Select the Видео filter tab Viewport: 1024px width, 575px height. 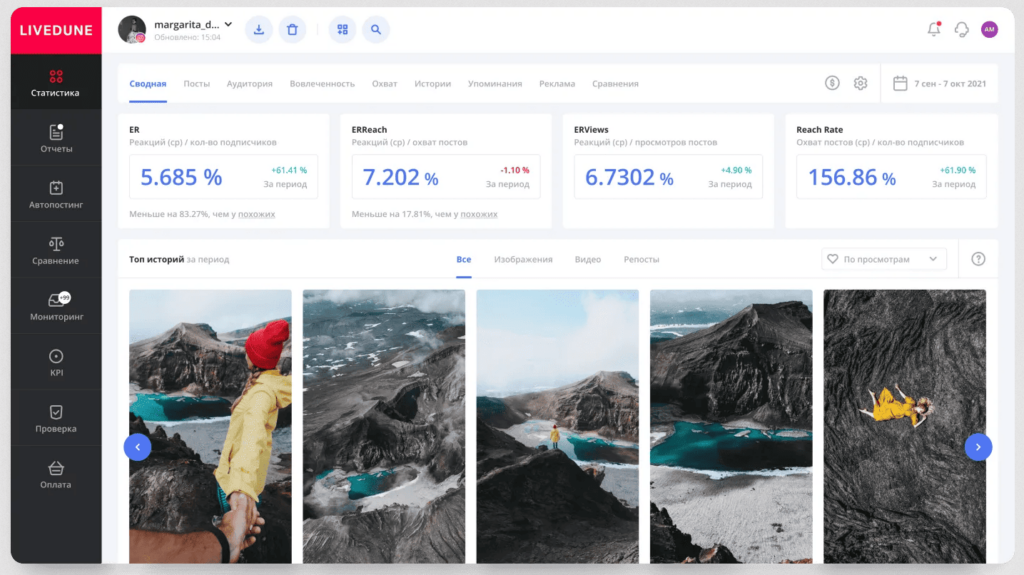(588, 260)
